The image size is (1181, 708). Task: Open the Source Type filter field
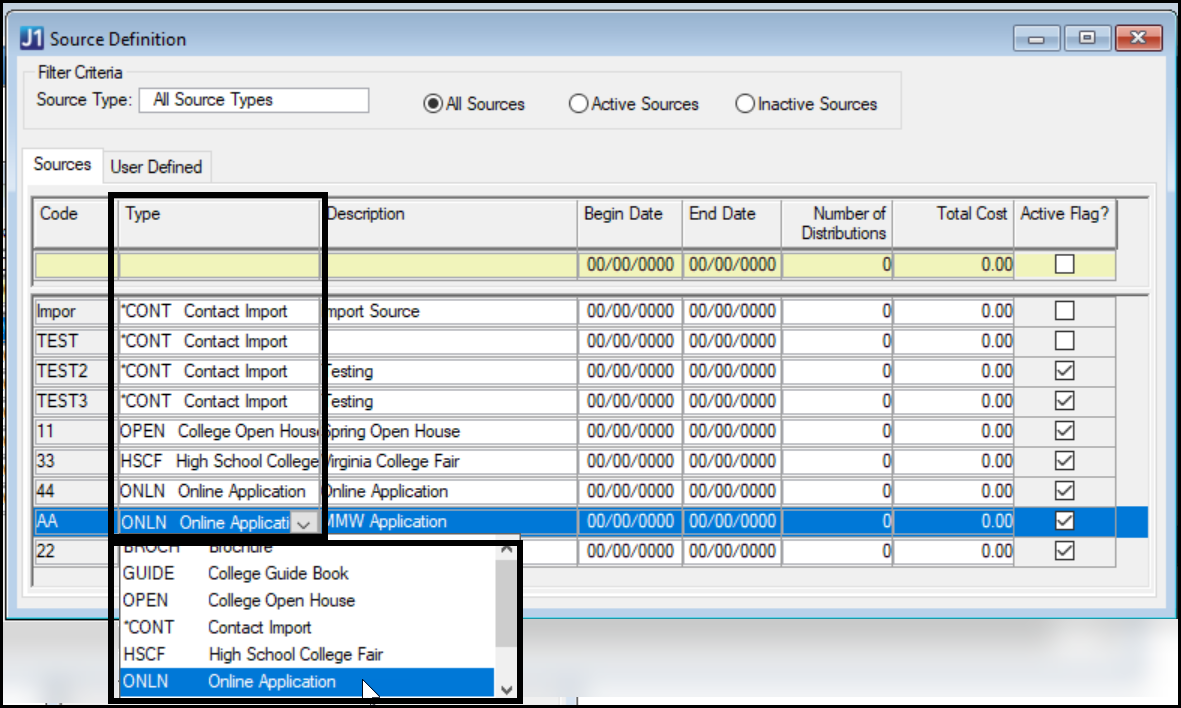coord(254,100)
